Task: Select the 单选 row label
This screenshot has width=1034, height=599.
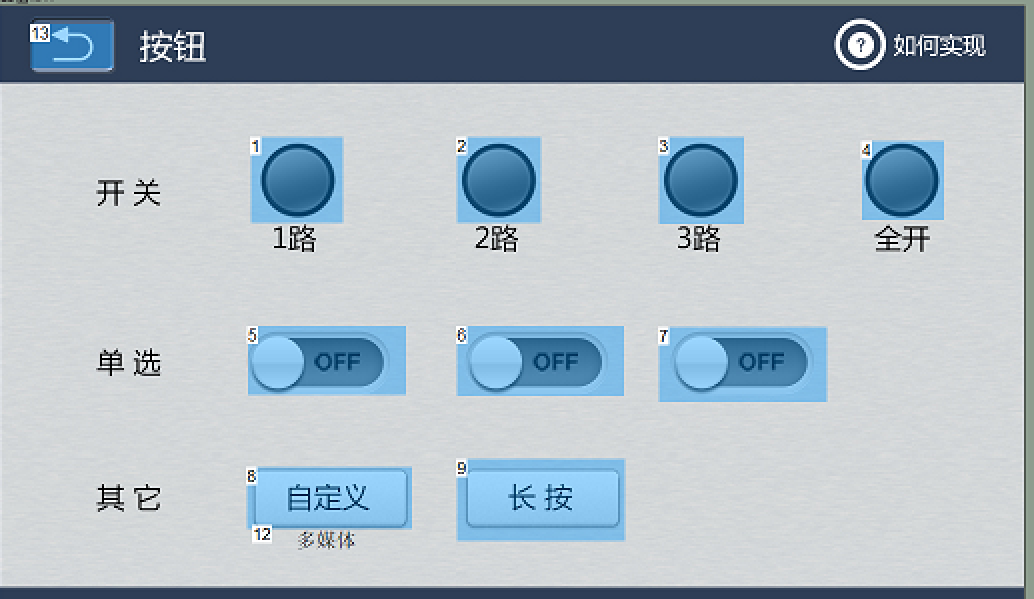Action: coord(129,364)
